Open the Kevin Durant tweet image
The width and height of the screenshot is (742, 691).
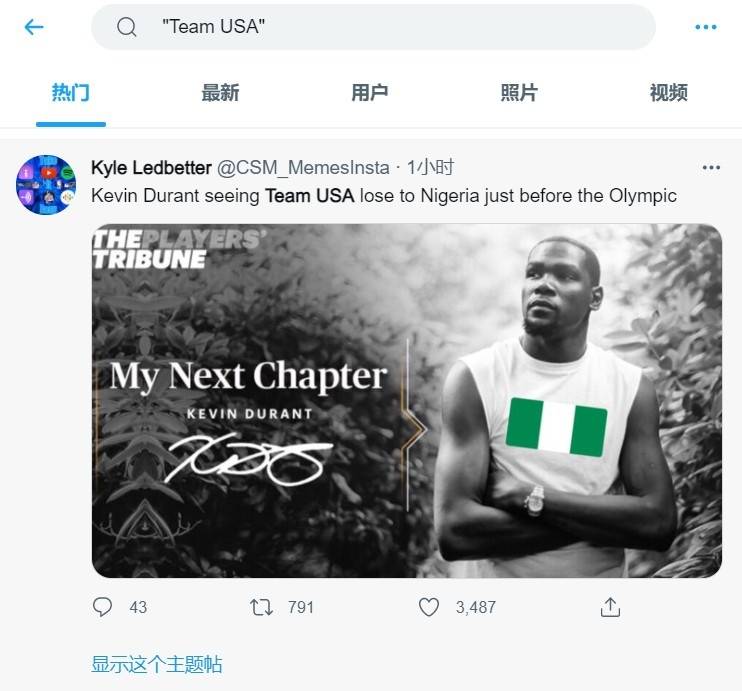(x=406, y=400)
